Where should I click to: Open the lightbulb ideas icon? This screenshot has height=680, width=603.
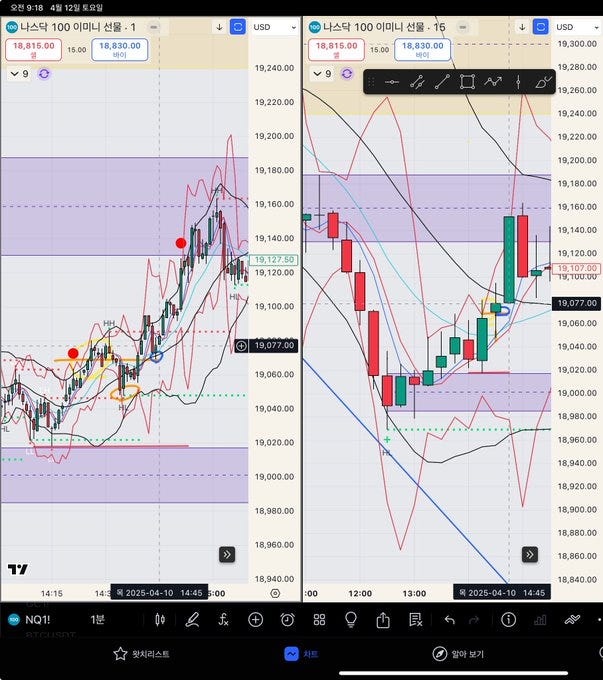(351, 620)
